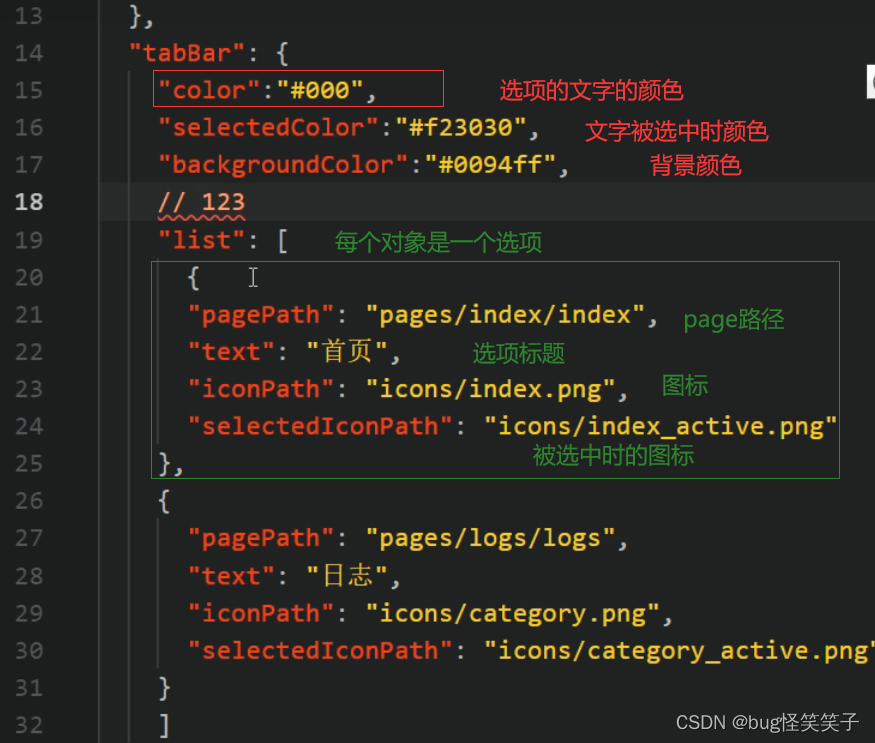Image resolution: width=875 pixels, height=743 pixels.
Task: Click the "selectedColor" key
Action: [x=268, y=128]
